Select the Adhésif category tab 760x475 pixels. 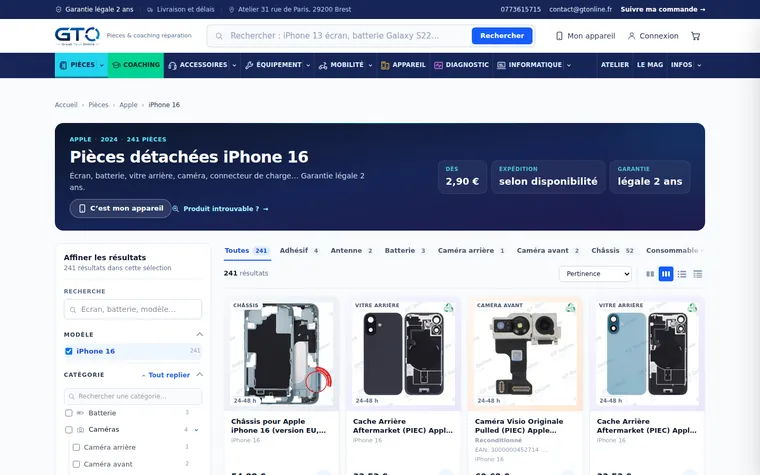point(299,251)
